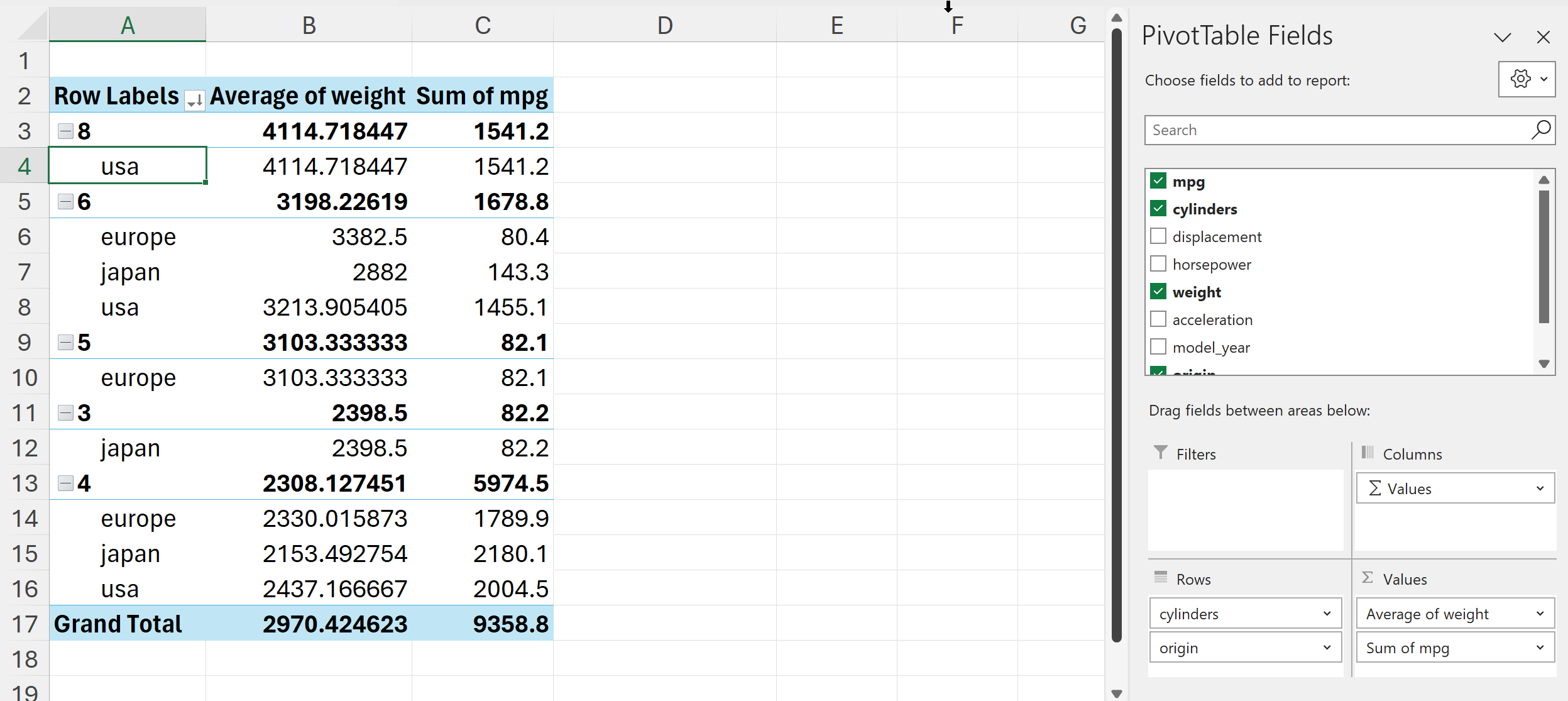Uncheck the mpg field checkbox
The height and width of the screenshot is (701, 1568).
pos(1158,181)
